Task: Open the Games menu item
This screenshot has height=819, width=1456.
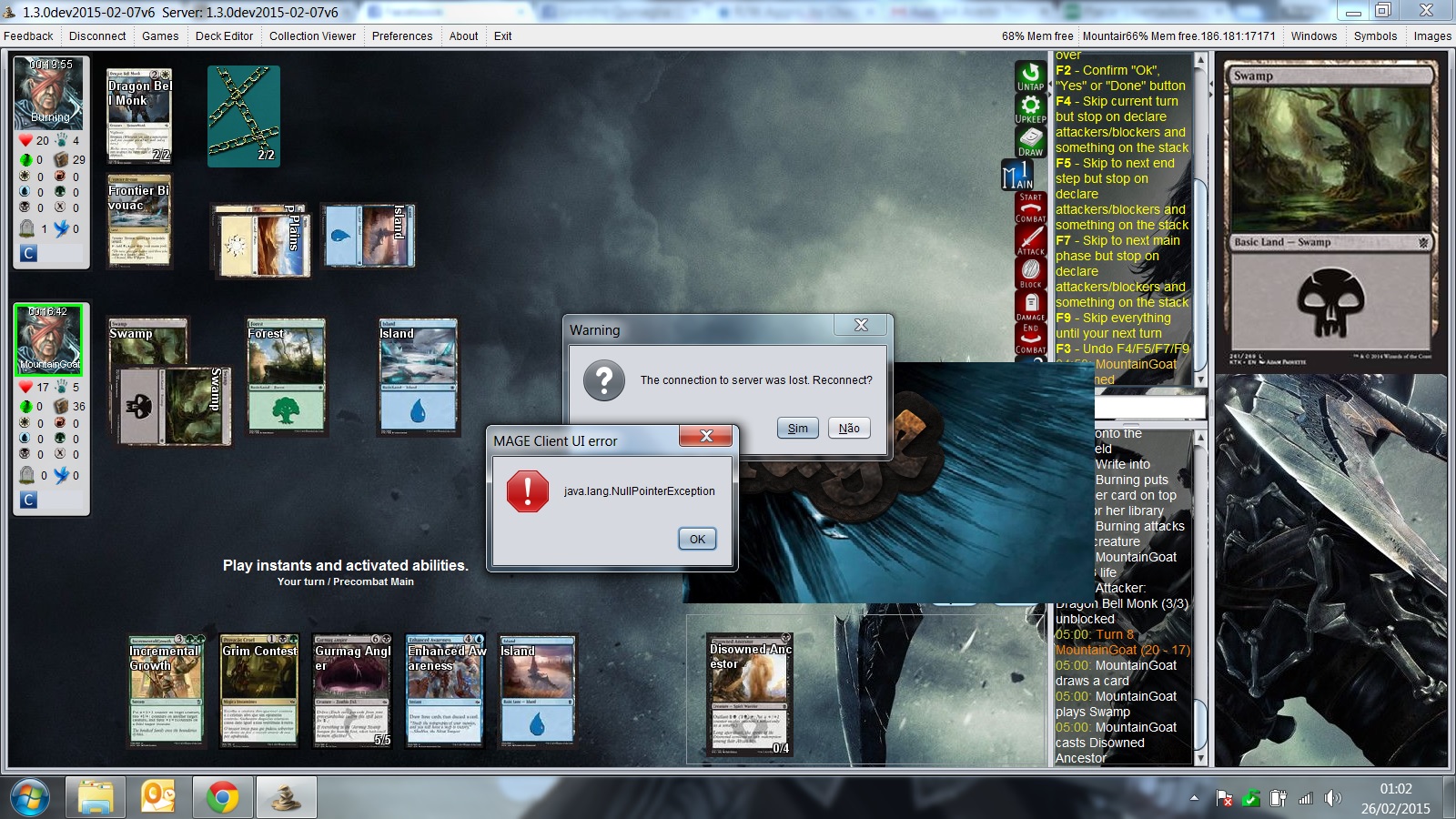Action: 160,36
